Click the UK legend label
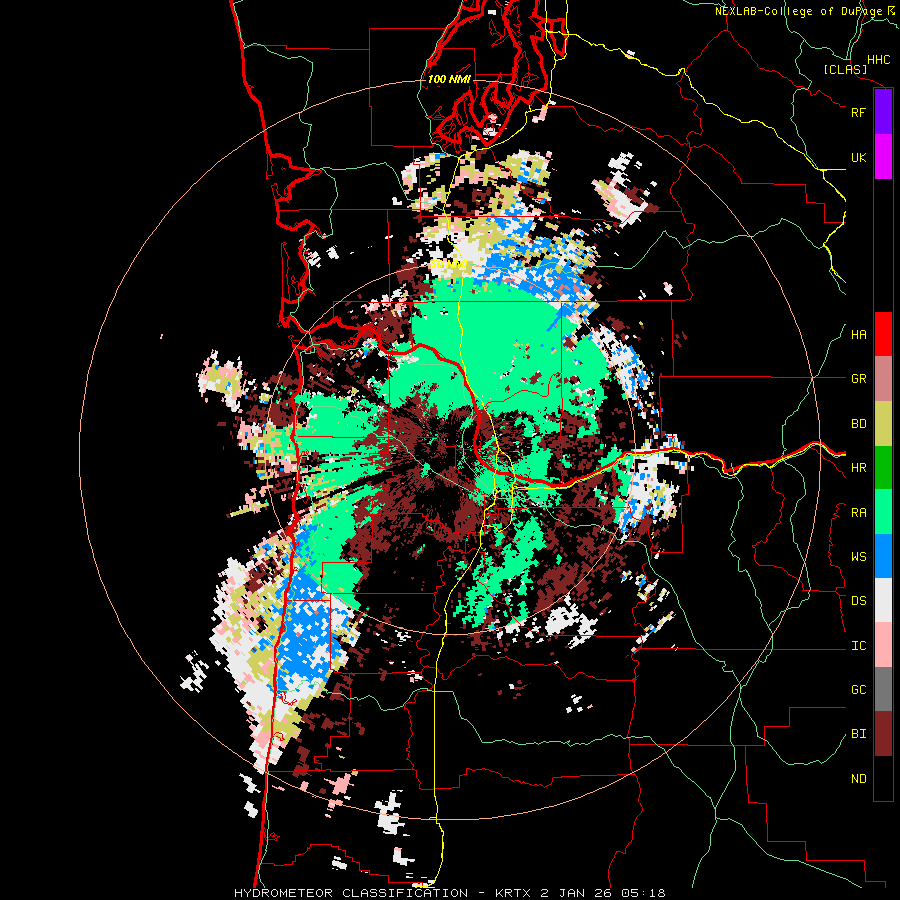 pyautogui.click(x=858, y=157)
